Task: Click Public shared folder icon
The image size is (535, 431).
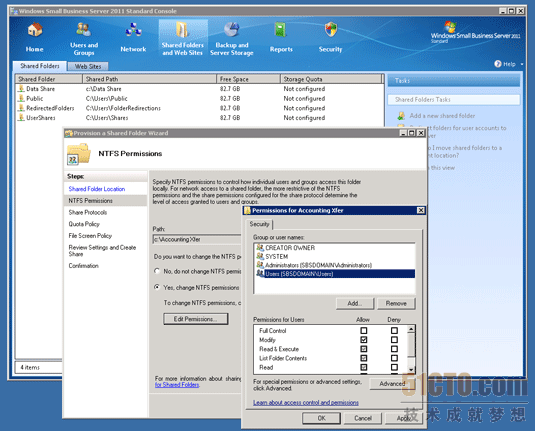Action: 21,98
